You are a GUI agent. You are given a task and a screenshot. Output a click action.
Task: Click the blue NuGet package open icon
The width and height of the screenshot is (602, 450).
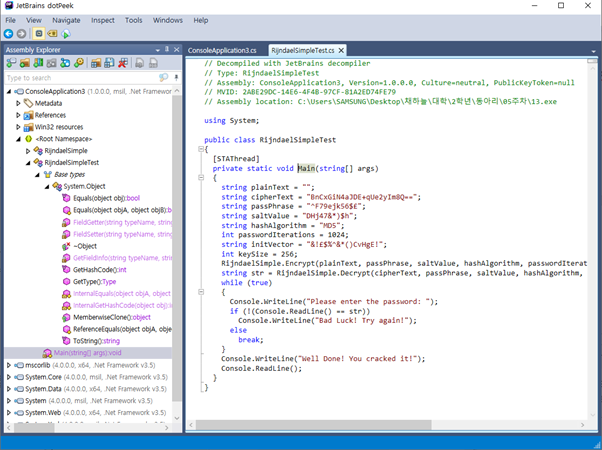(65, 63)
